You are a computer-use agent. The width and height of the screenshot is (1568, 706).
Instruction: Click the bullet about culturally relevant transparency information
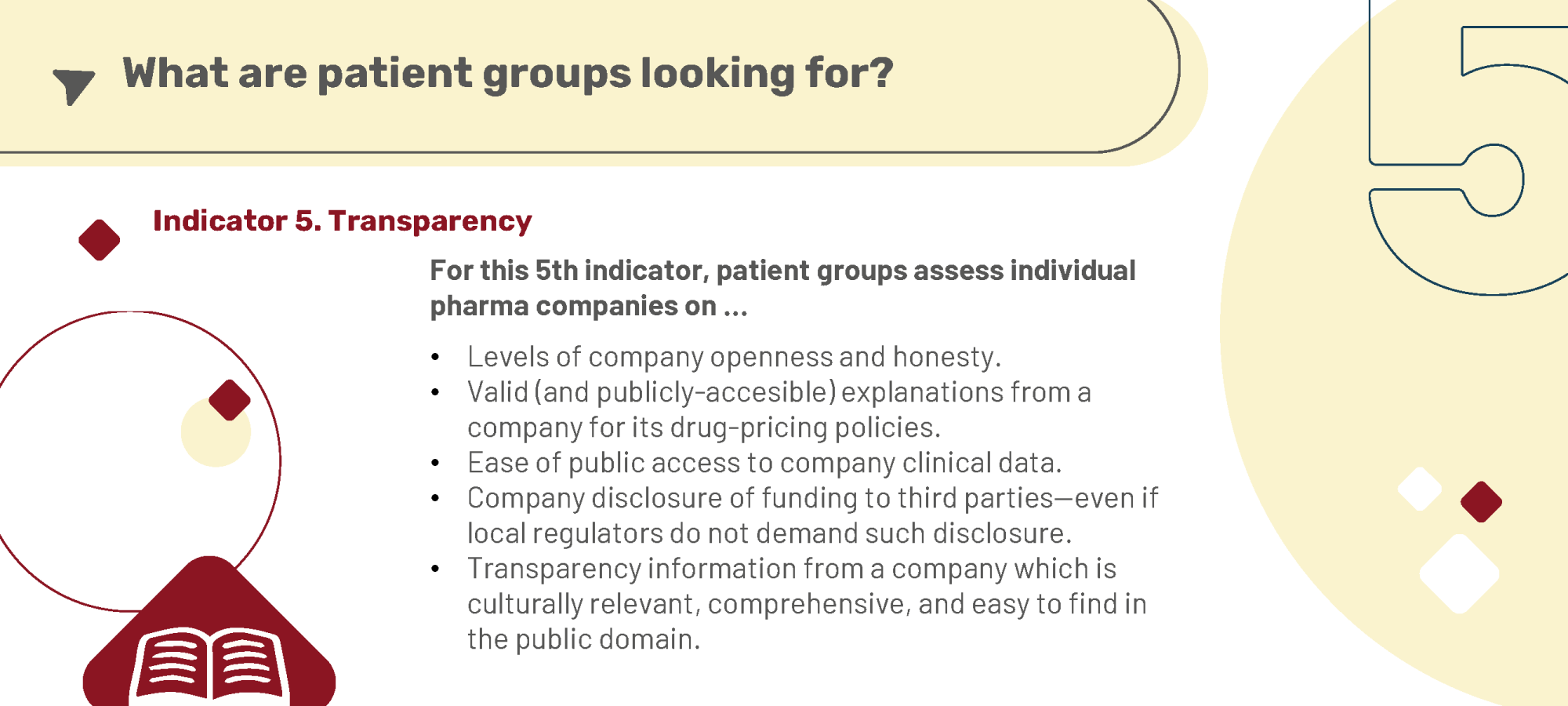(x=807, y=604)
